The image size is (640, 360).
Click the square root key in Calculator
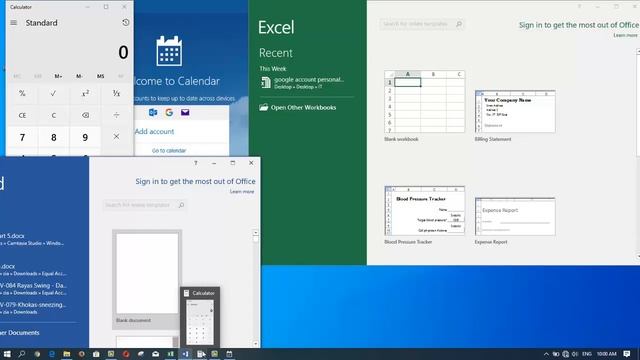click(53, 93)
